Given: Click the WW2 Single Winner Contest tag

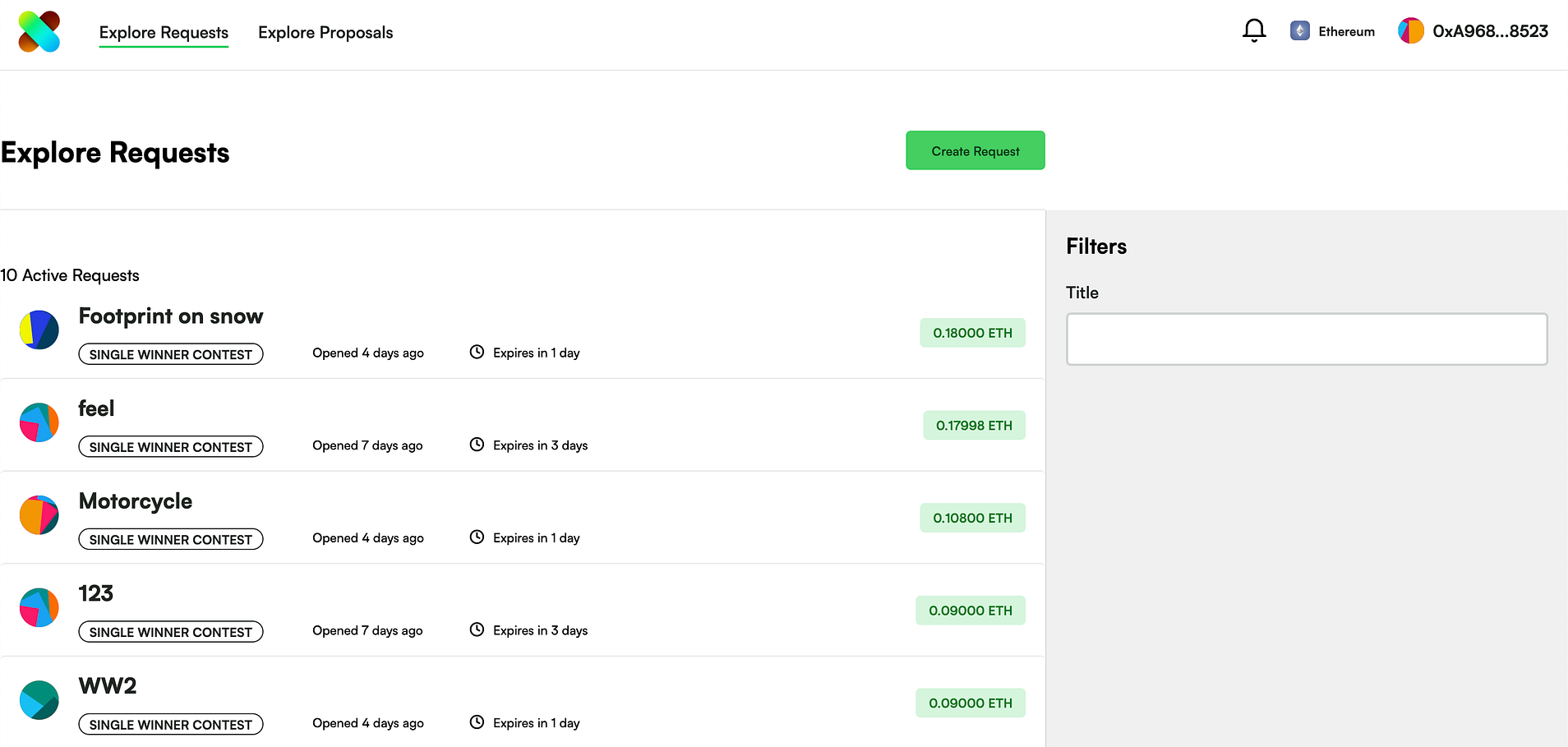Looking at the screenshot, I should pos(171,725).
